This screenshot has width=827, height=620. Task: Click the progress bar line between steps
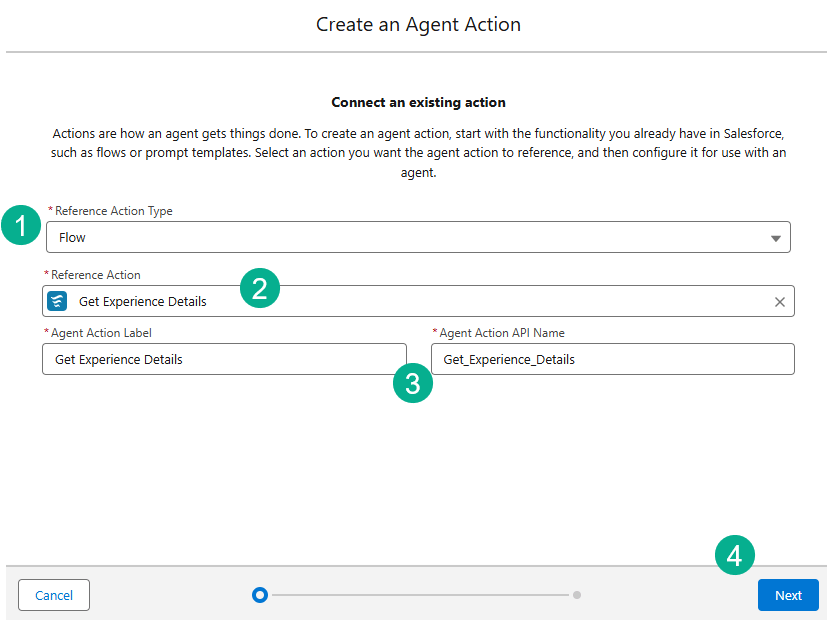[x=420, y=595]
